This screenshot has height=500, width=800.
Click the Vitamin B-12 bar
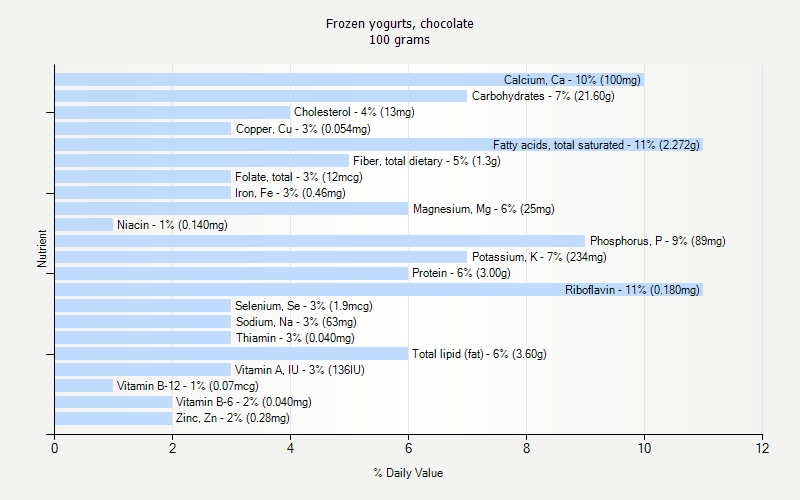[x=84, y=386]
